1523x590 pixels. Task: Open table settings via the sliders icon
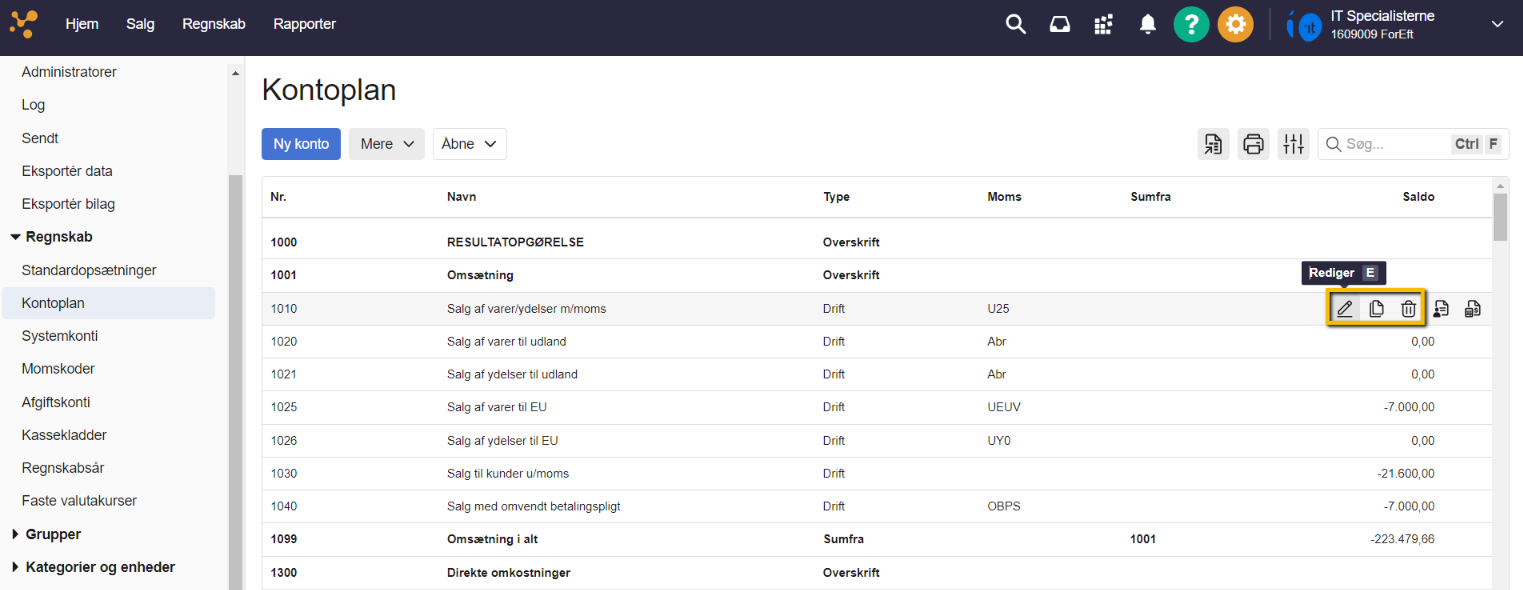[x=1293, y=144]
